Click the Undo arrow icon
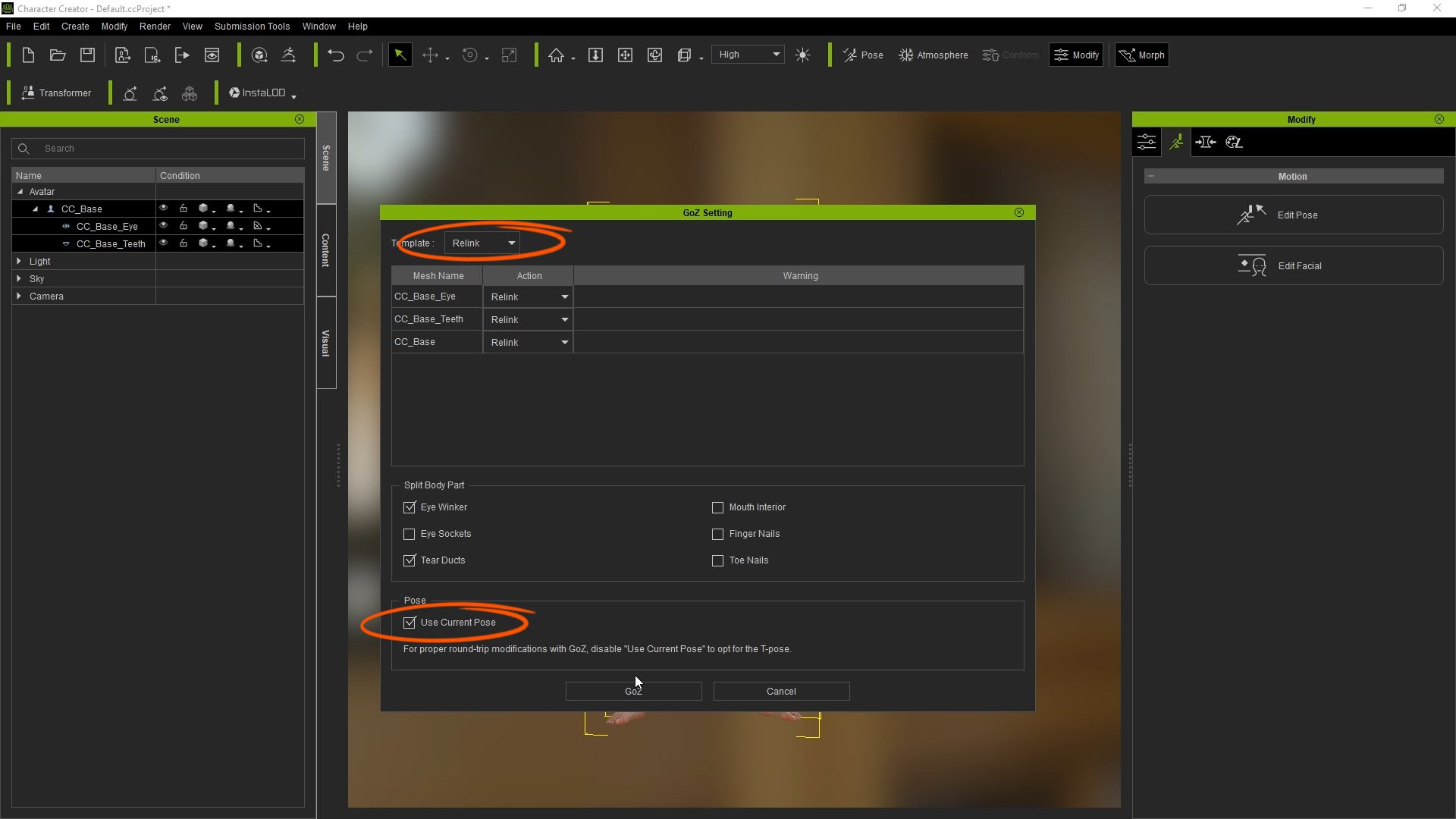1456x819 pixels. (335, 55)
